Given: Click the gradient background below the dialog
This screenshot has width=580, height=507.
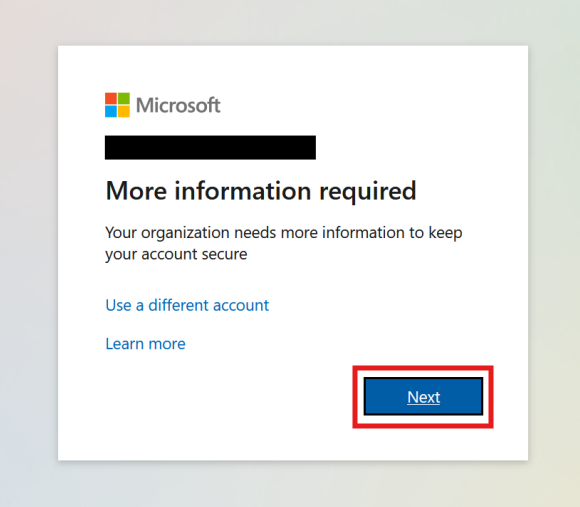Looking at the screenshot, I should pyautogui.click(x=290, y=484).
